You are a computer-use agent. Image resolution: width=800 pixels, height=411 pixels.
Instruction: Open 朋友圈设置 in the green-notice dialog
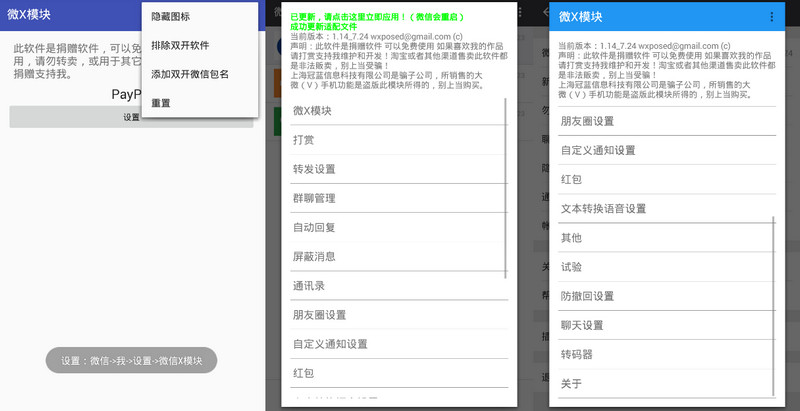pyautogui.click(x=399, y=315)
